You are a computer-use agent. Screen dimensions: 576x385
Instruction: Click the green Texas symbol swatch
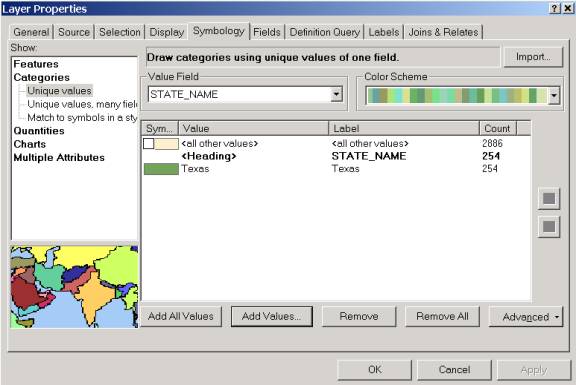coord(161,169)
